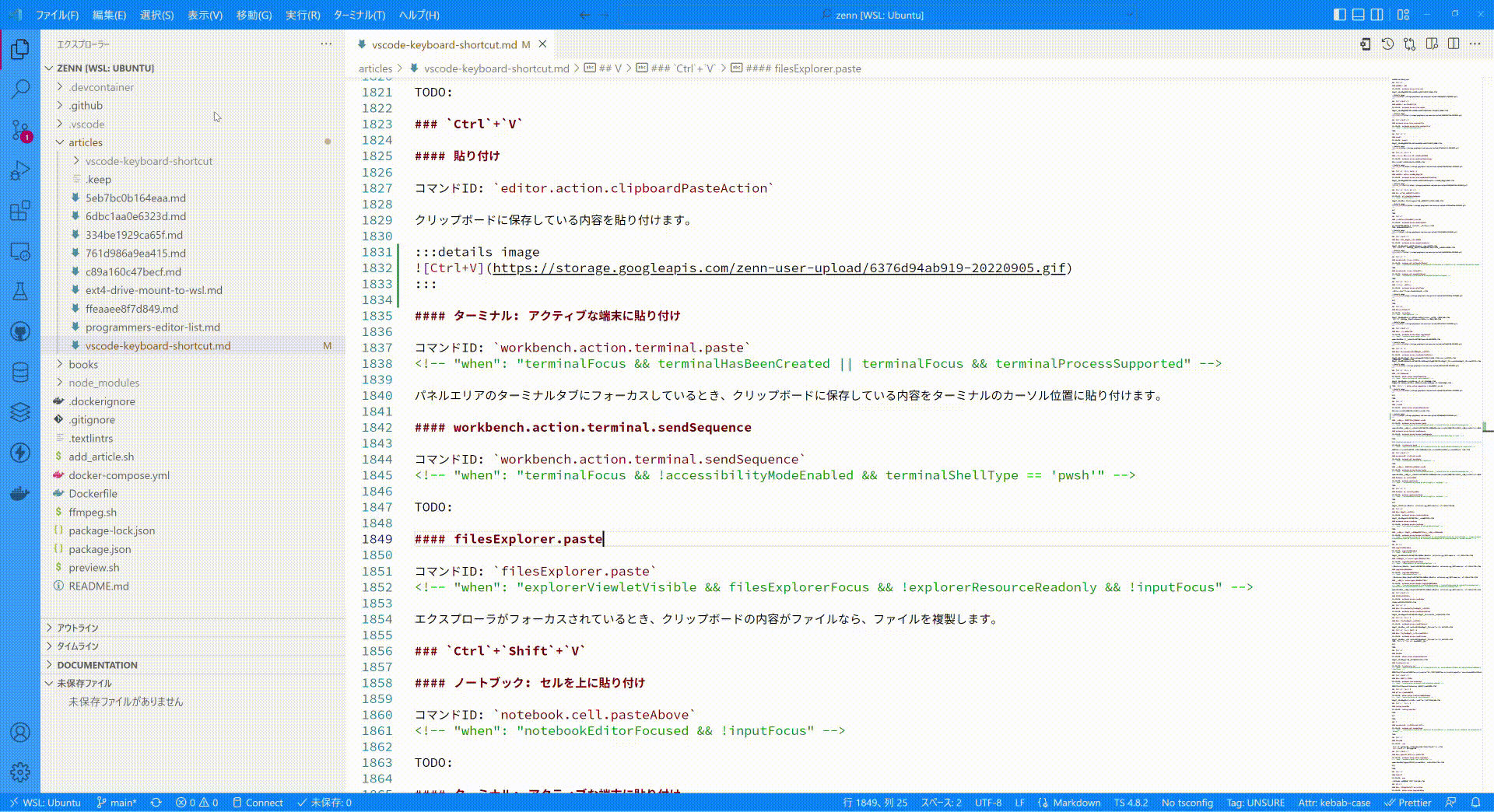Click Connect in the status bar
This screenshot has width=1494, height=812.
[258, 803]
